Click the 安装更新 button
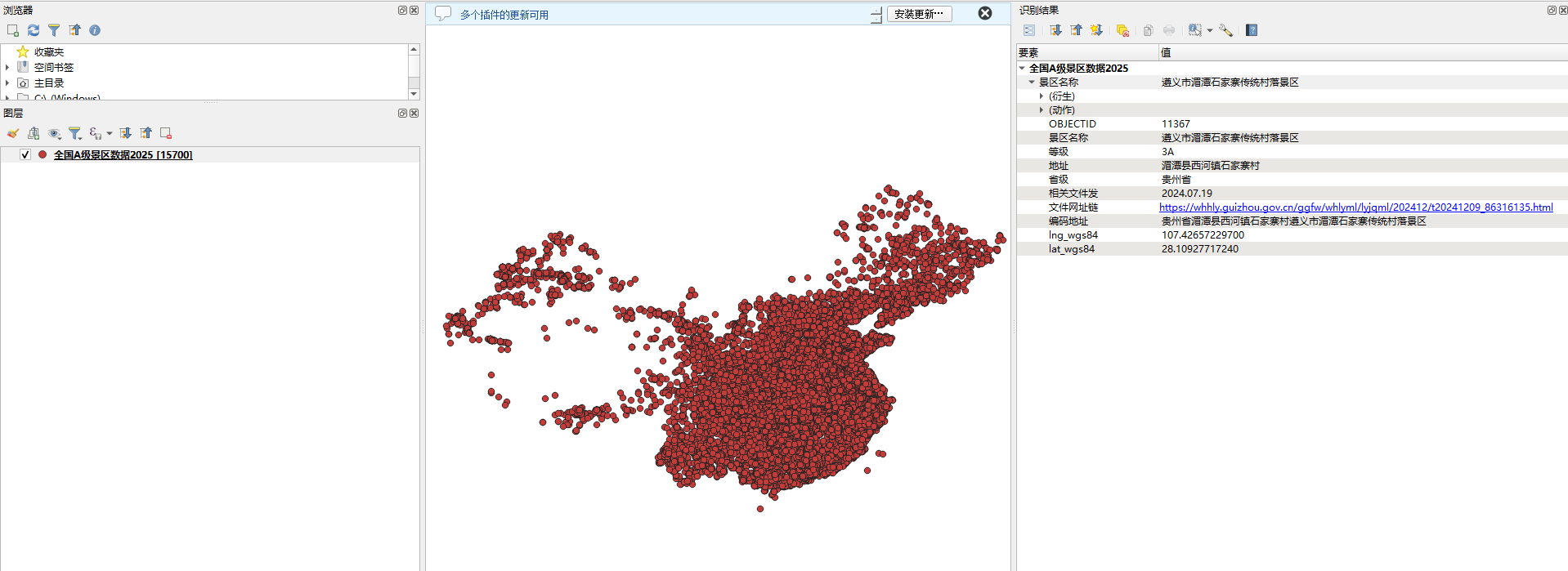1568x571 pixels. pos(919,14)
